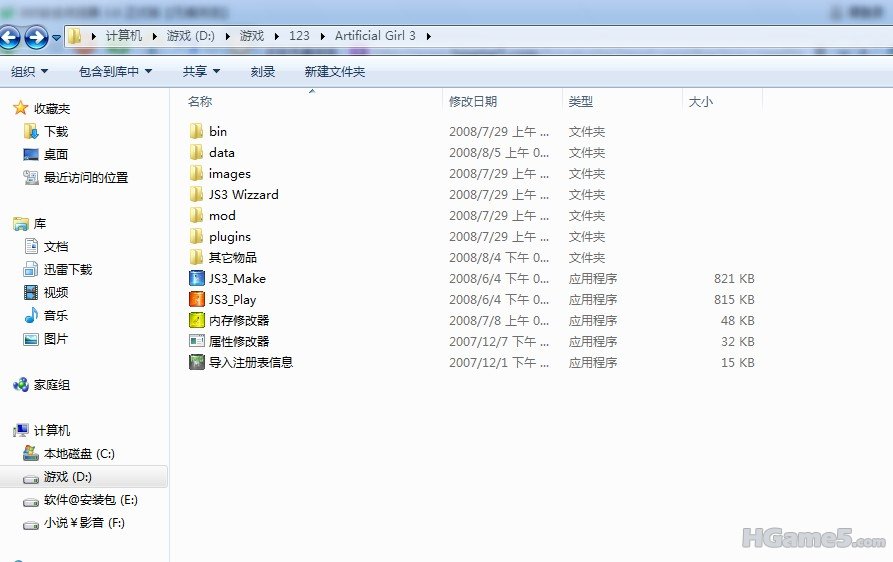Open the plugins folder icon
The height and width of the screenshot is (562, 893).
pos(197,237)
